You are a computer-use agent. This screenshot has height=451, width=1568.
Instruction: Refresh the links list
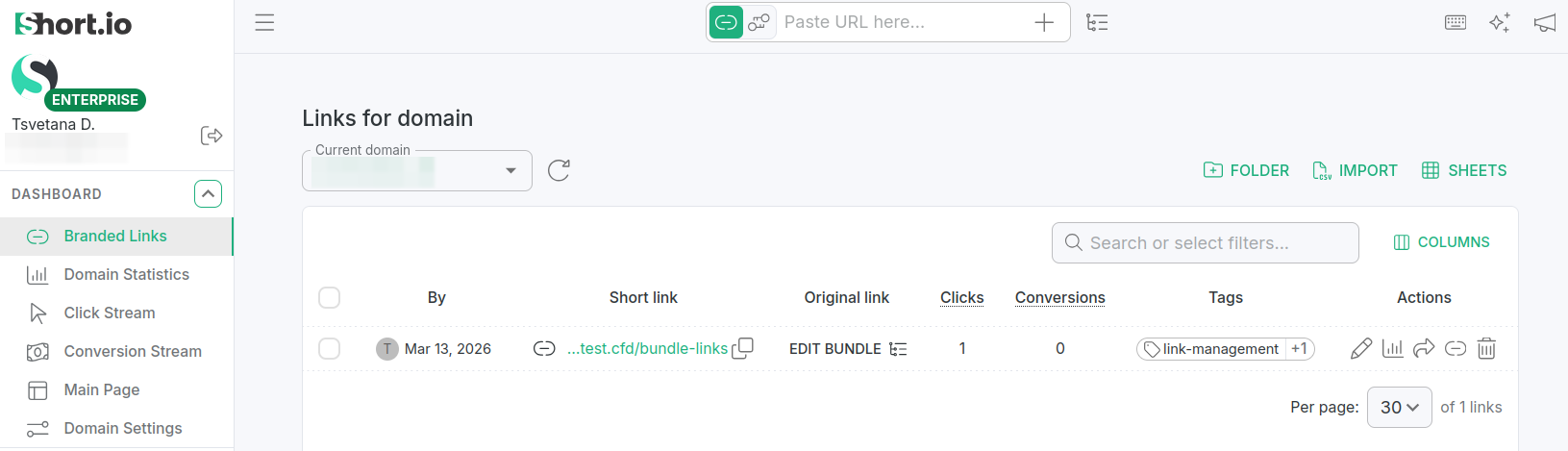(559, 170)
